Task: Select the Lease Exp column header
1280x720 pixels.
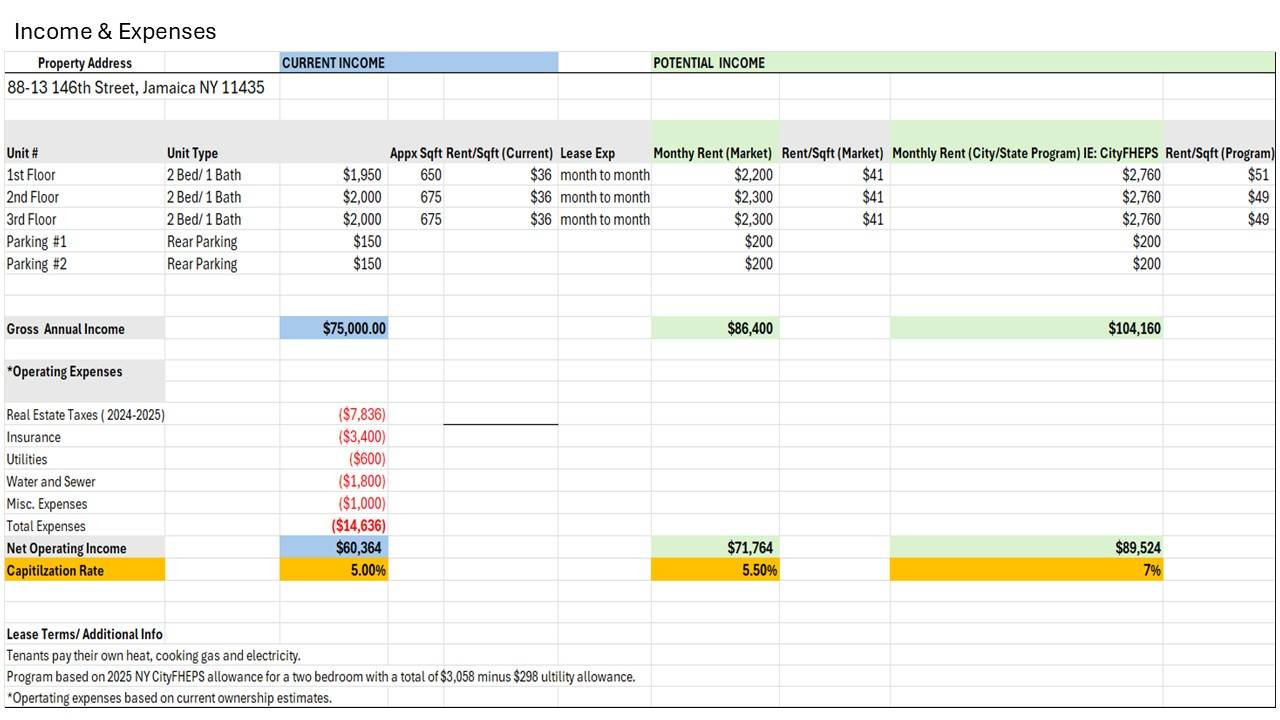Action: click(x=587, y=153)
